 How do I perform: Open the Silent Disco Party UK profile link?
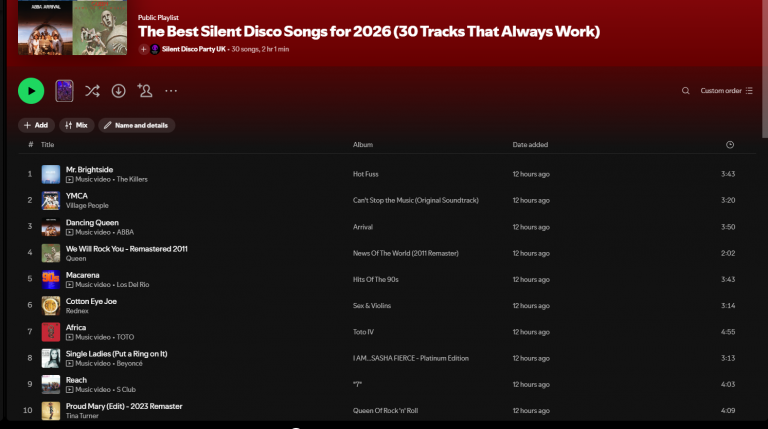(194, 49)
